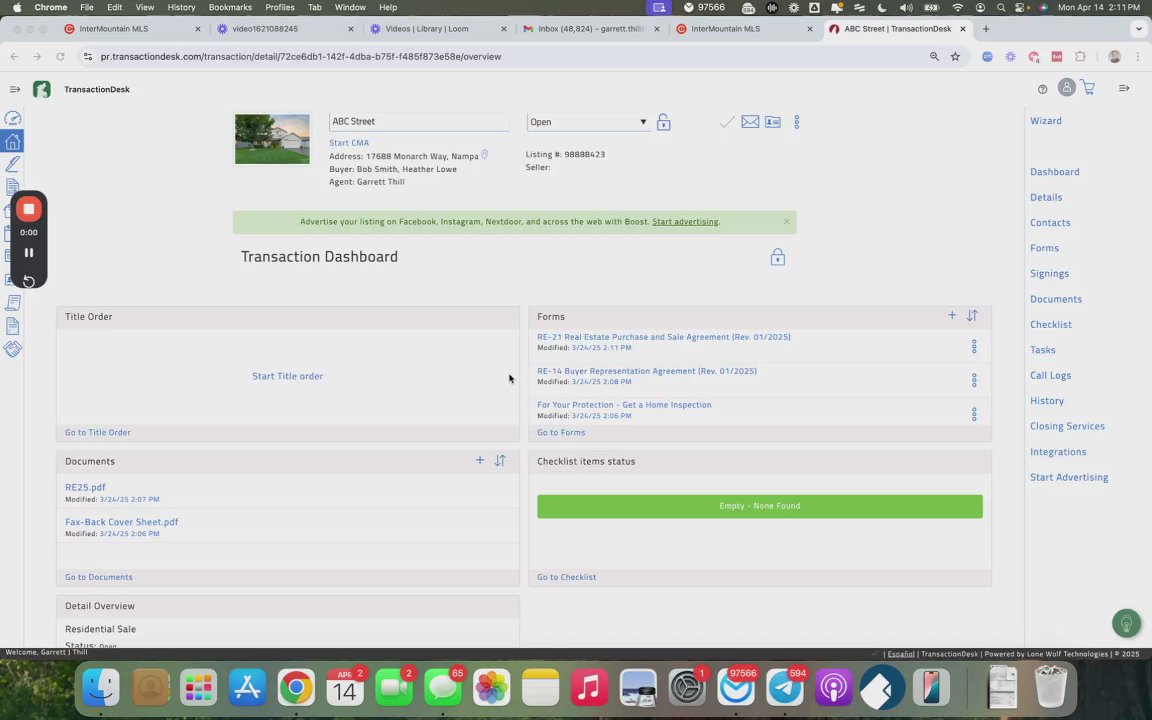Dismiss the Boost advertising banner
Screen dimensions: 1152x720
point(786,221)
